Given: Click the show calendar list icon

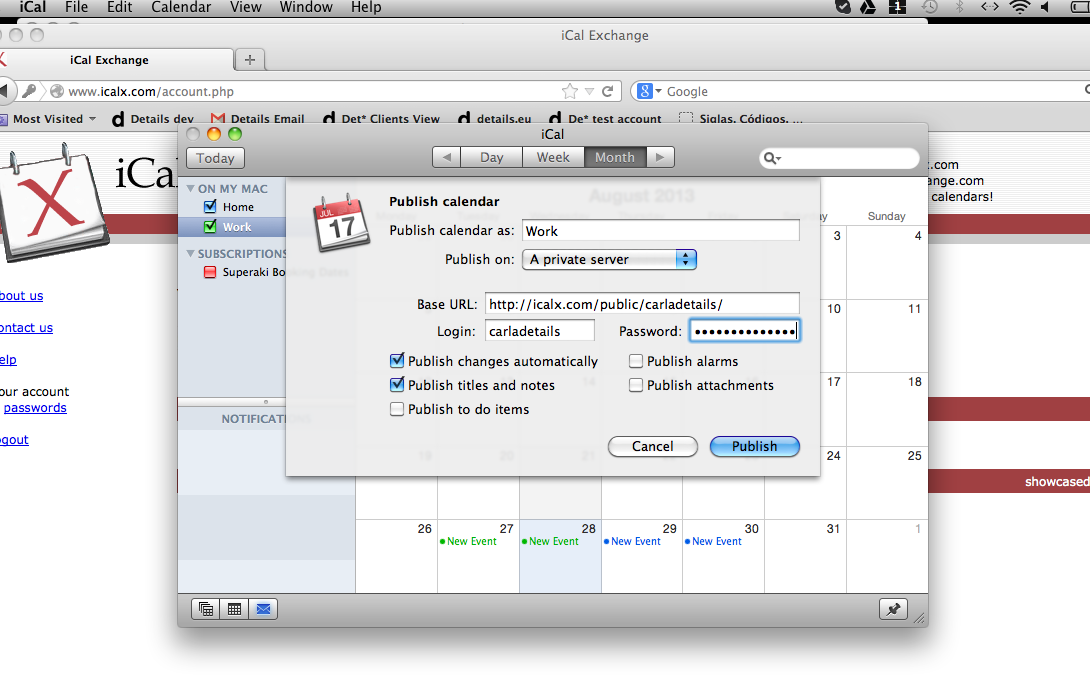Looking at the screenshot, I should 205,608.
